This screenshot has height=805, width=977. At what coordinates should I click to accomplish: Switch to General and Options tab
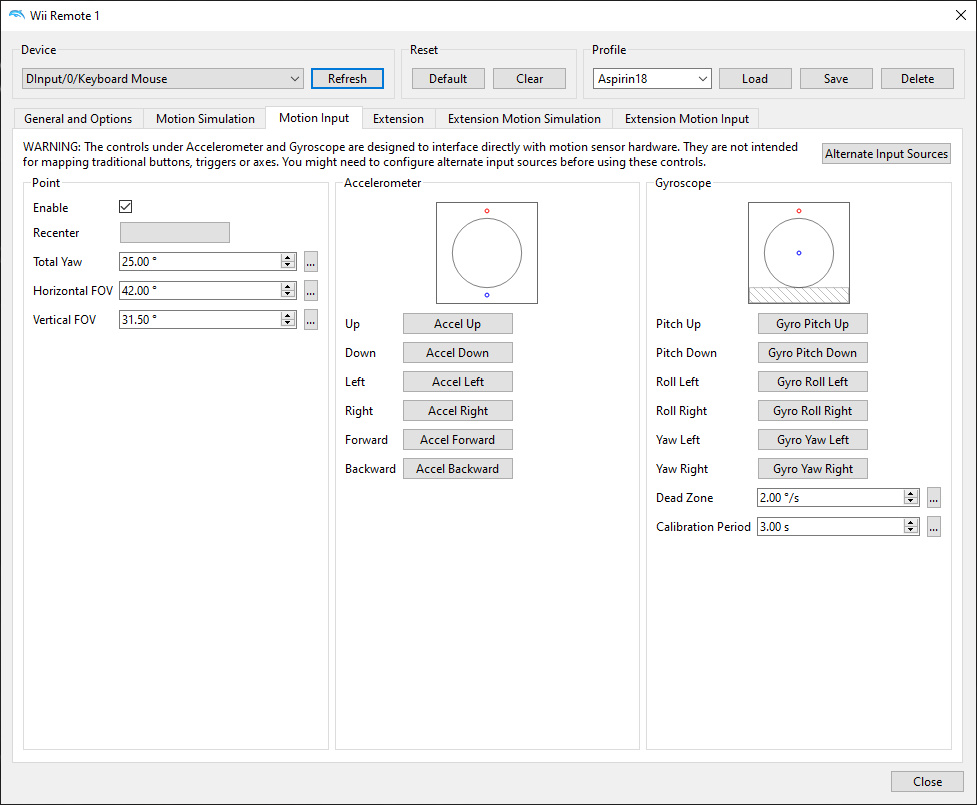pos(78,119)
